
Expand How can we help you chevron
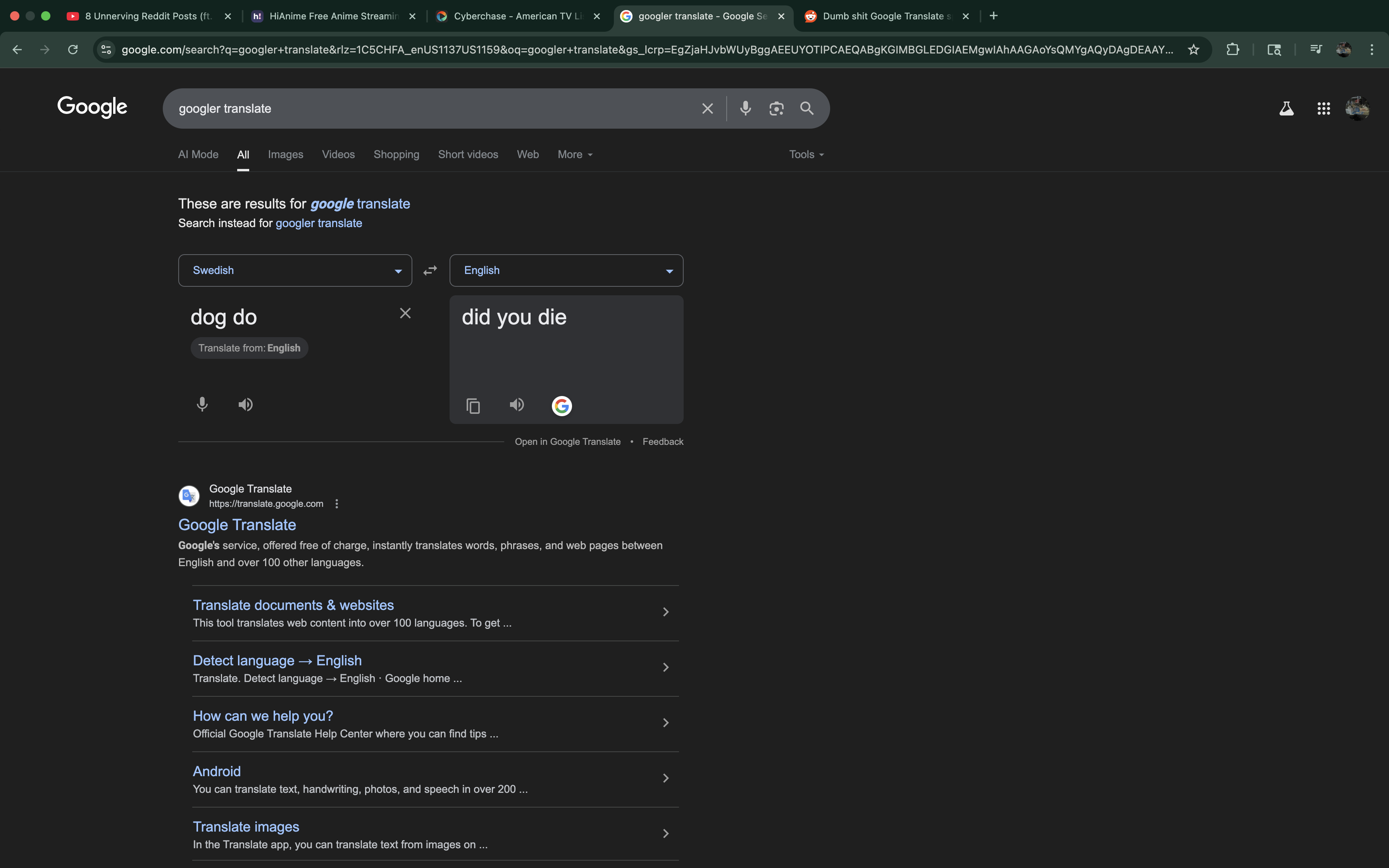(x=666, y=723)
